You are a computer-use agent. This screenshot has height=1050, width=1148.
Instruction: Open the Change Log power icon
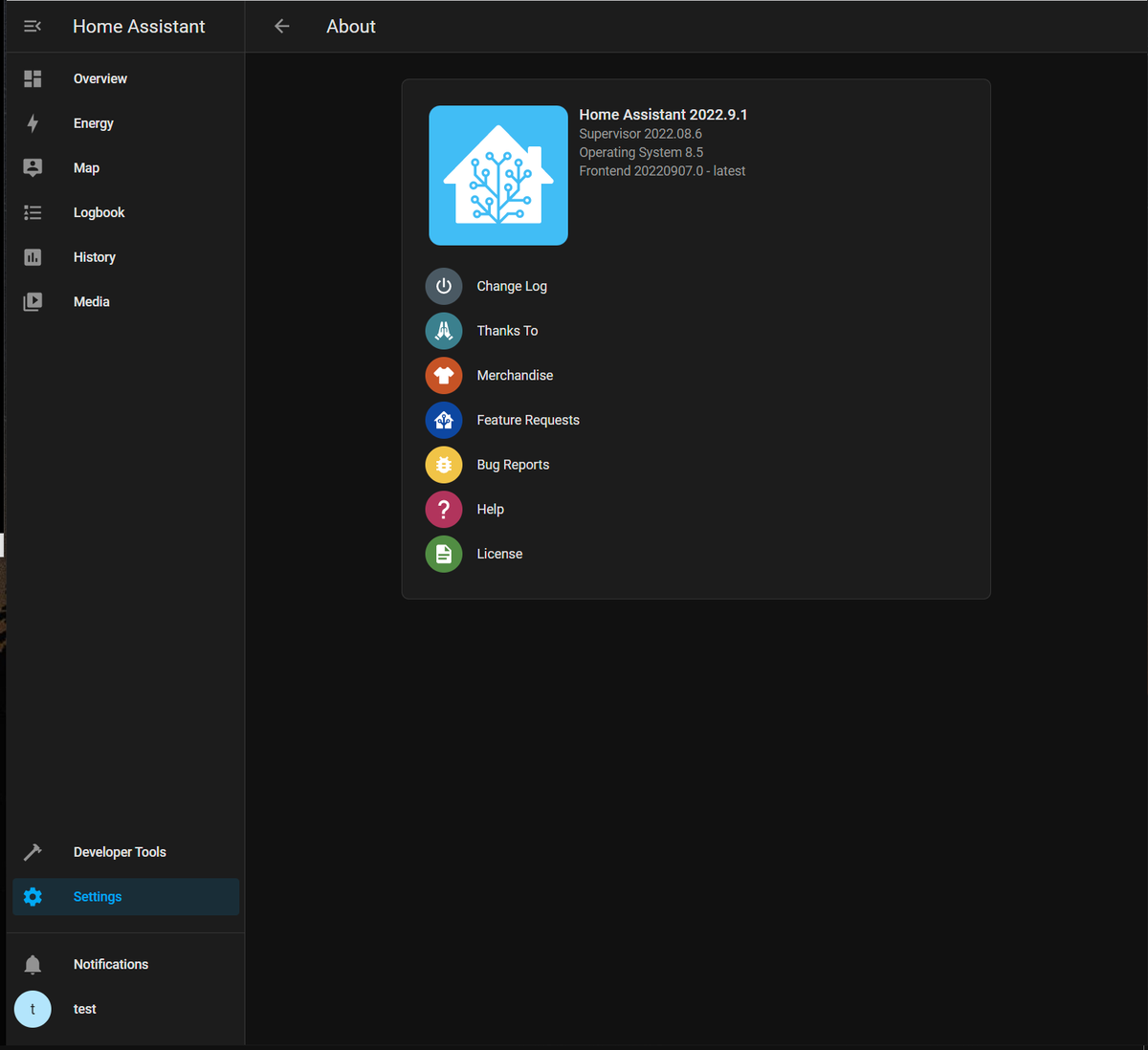443,285
